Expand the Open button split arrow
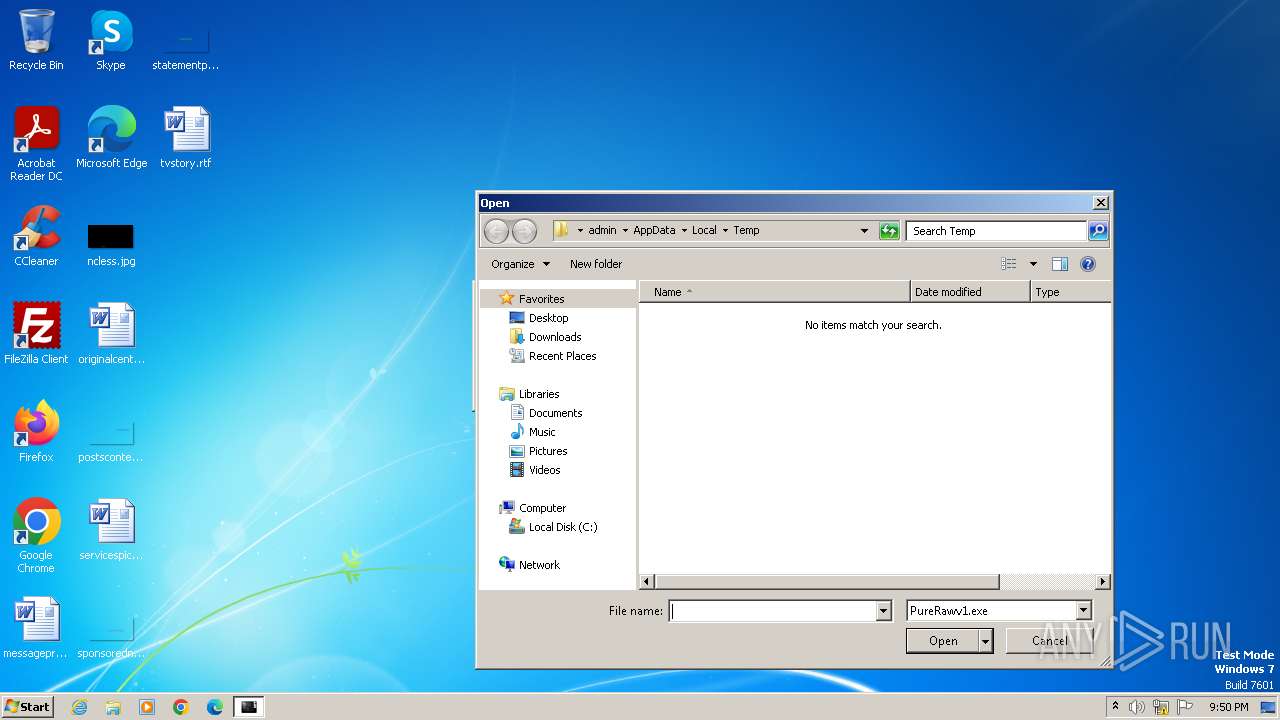The width and height of the screenshot is (1280, 720). [x=986, y=641]
